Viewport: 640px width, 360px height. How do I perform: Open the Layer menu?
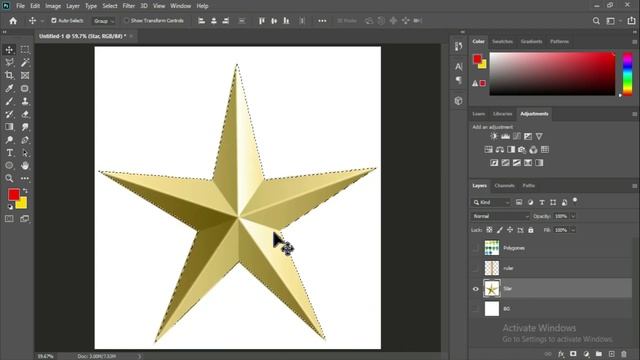click(73, 6)
